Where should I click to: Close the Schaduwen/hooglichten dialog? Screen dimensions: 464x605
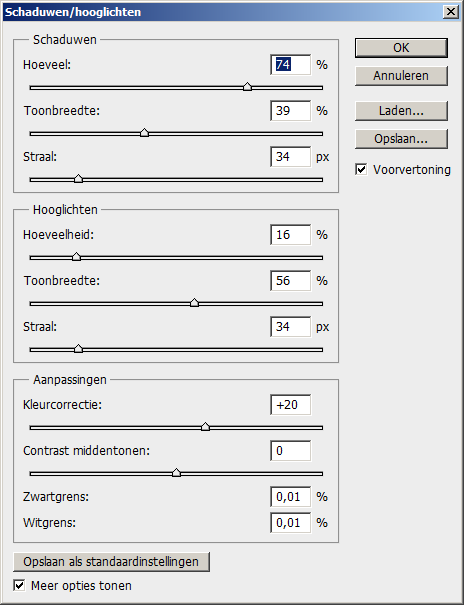[451, 12]
